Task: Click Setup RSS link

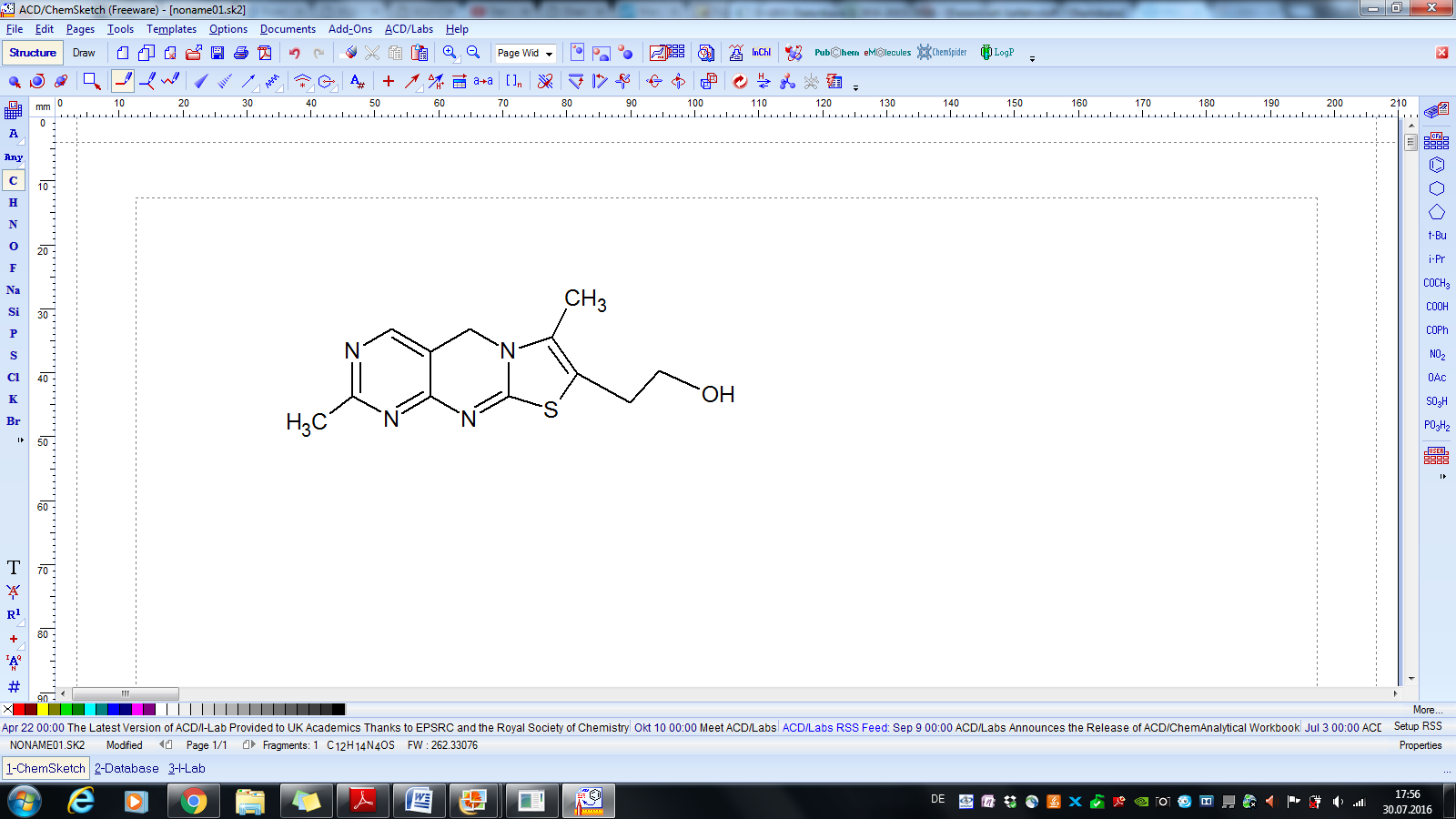Action: pos(1418,726)
